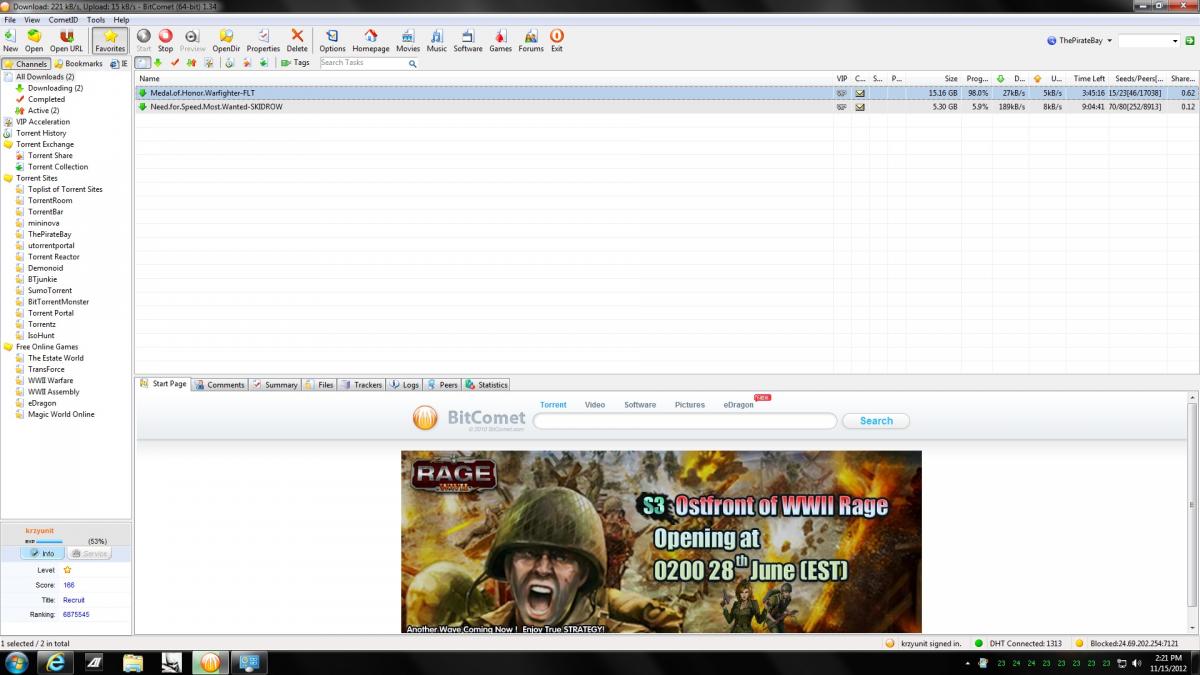Open the Options toolbar icon
1200x675 pixels.
point(332,40)
